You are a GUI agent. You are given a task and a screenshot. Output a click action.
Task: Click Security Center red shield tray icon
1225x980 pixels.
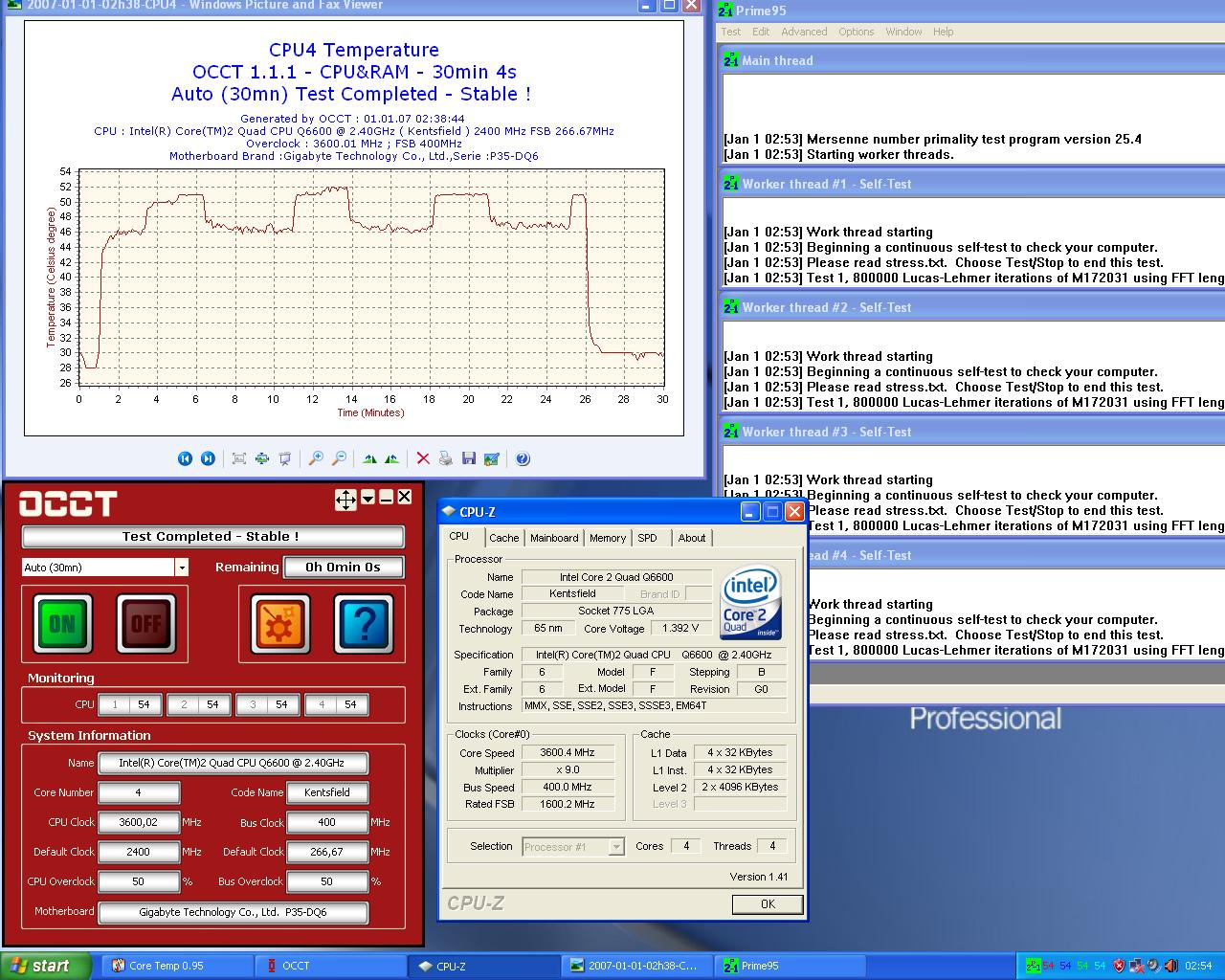click(x=1119, y=966)
